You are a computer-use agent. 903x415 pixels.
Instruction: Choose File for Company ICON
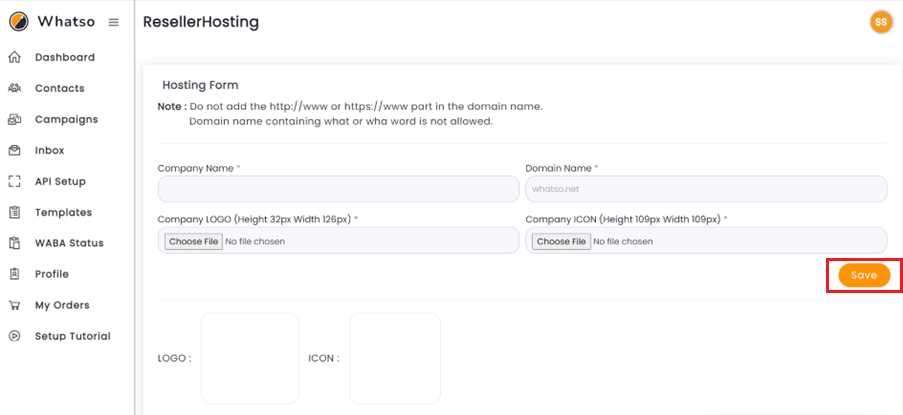coord(561,241)
